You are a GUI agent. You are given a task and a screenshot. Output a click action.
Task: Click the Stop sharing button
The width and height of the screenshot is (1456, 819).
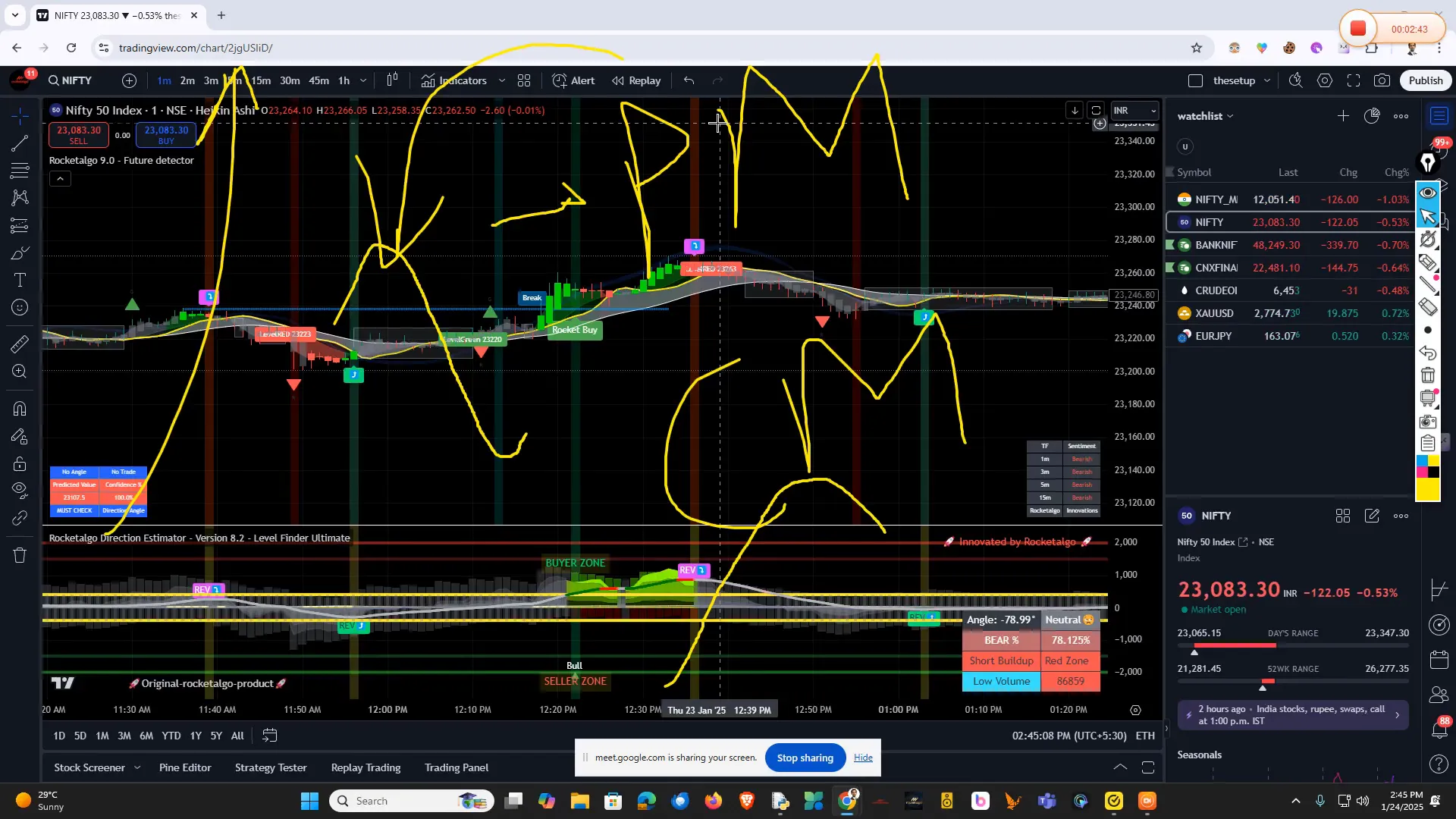(x=805, y=758)
